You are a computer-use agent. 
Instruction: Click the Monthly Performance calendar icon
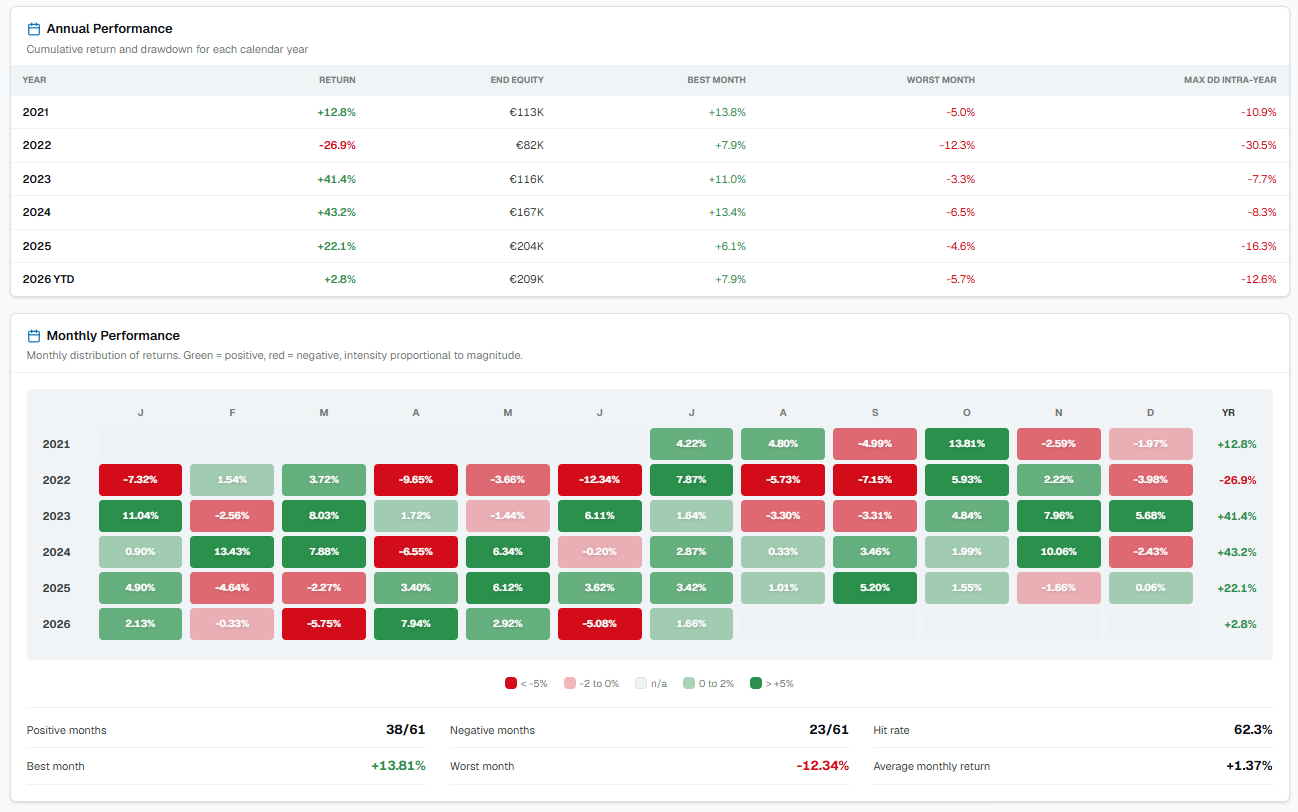pos(34,336)
